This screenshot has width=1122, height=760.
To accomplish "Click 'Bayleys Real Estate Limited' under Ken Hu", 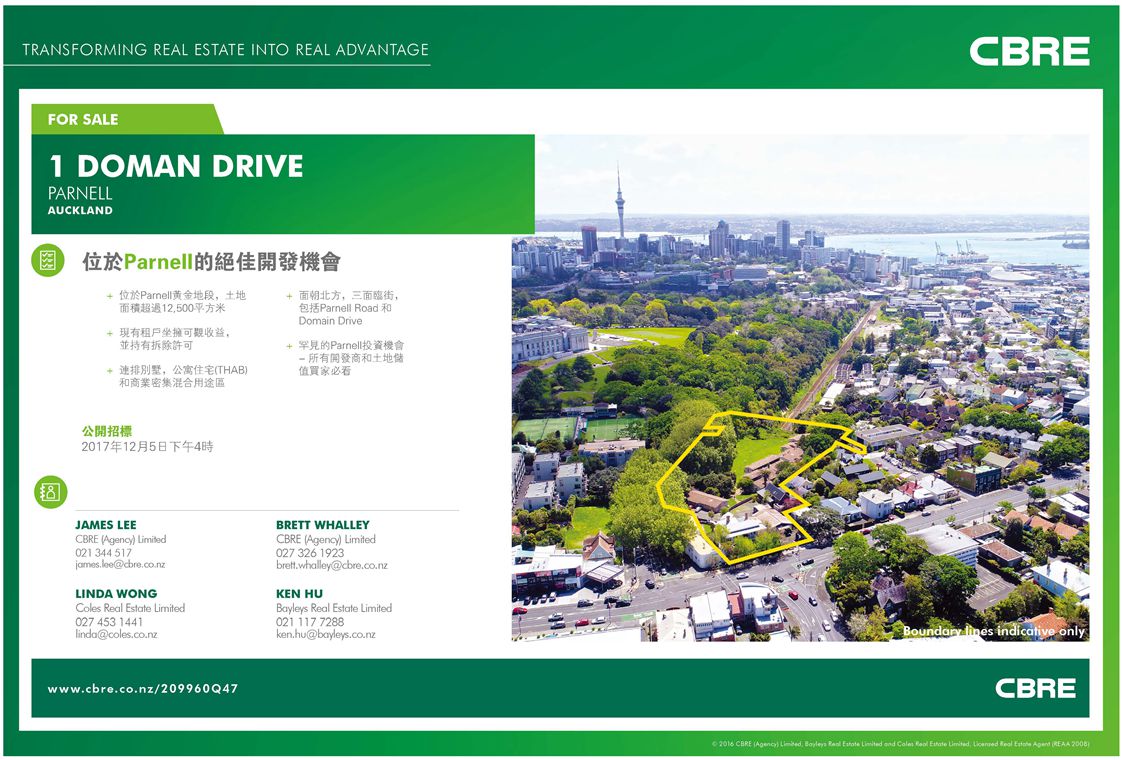I will 334,608.
